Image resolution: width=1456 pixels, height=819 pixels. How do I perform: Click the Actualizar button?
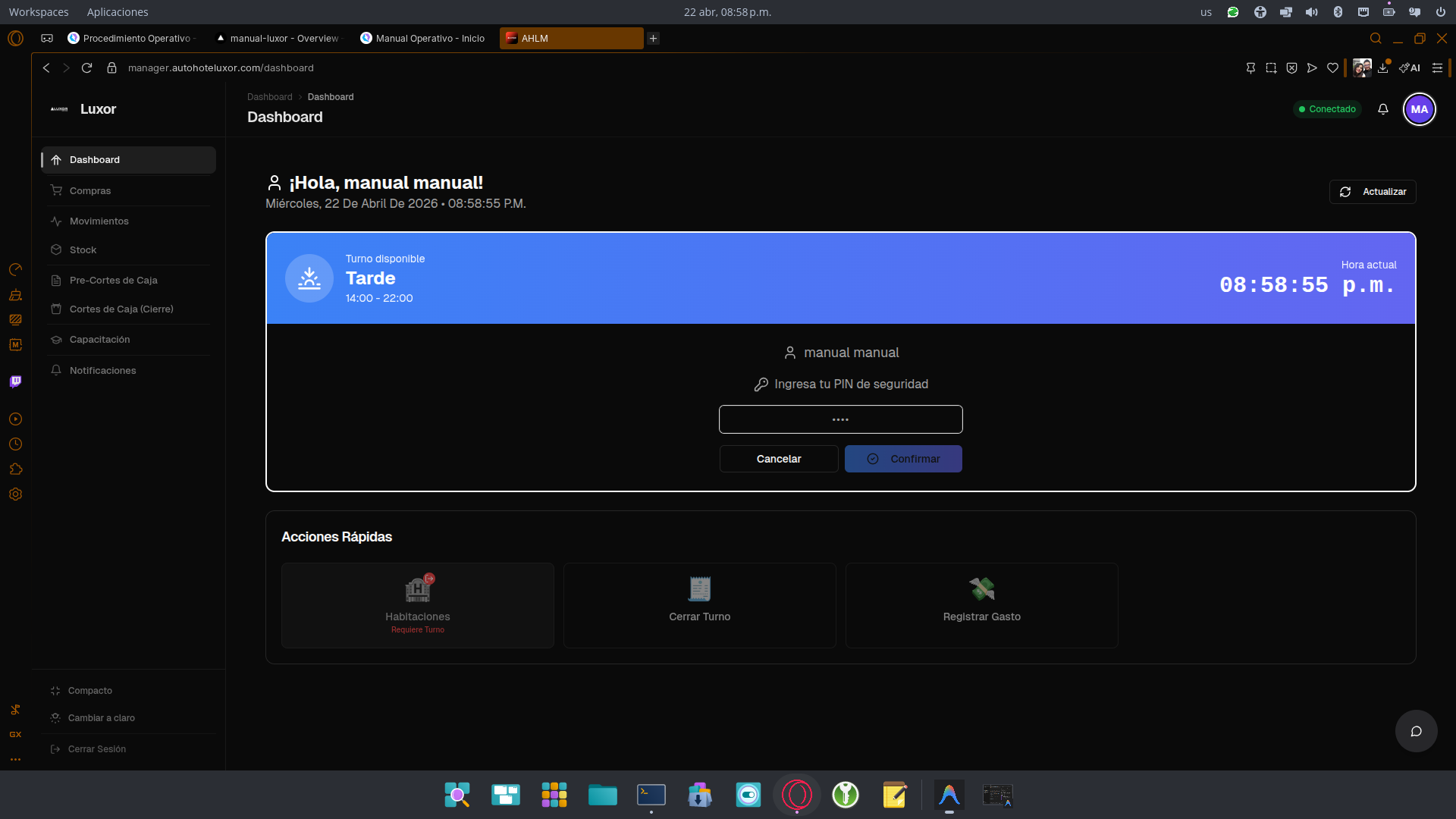(1373, 192)
